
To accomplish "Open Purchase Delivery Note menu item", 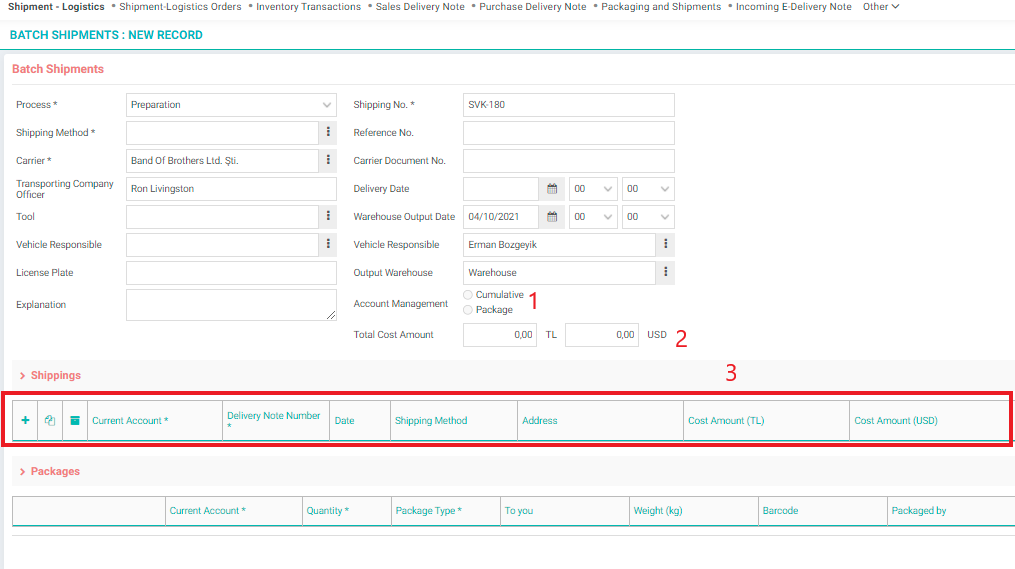I will [533, 6].
